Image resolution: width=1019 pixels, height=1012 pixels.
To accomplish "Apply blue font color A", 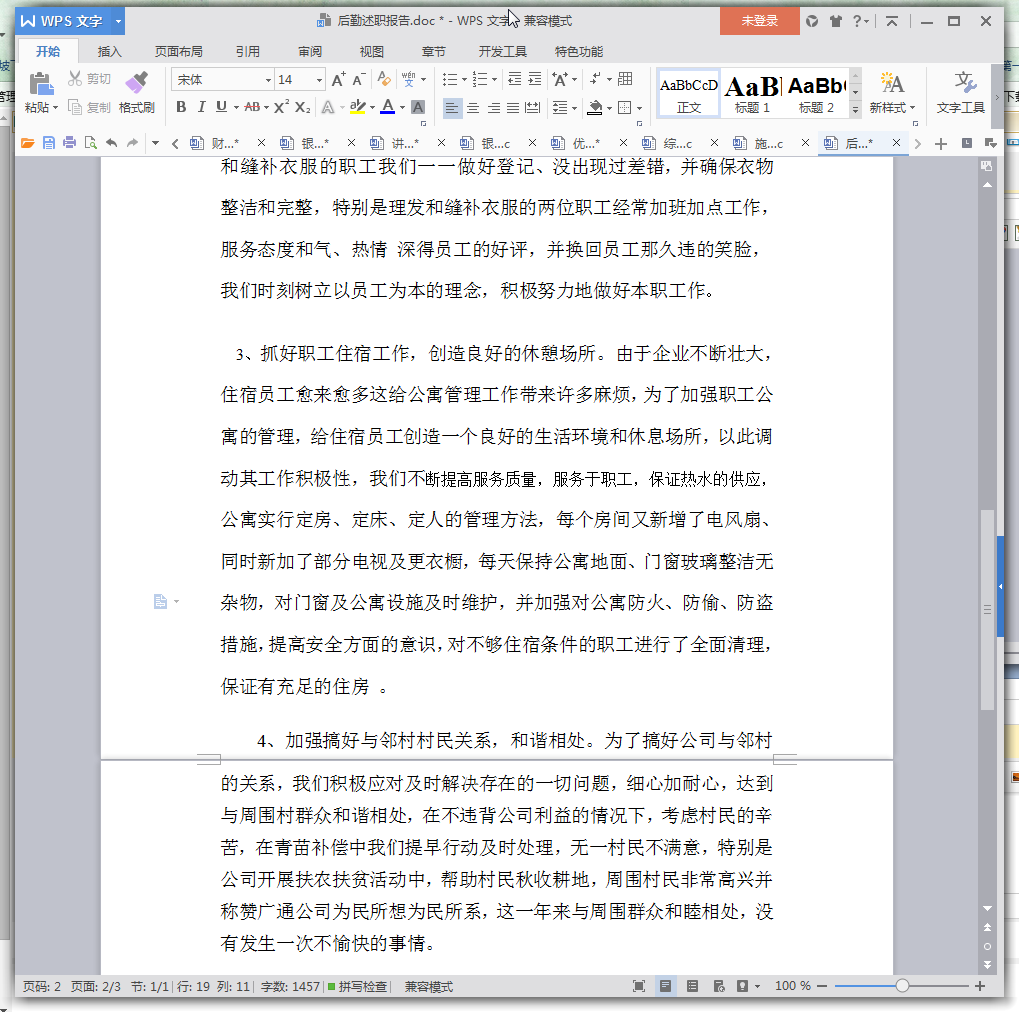I will pos(387,107).
